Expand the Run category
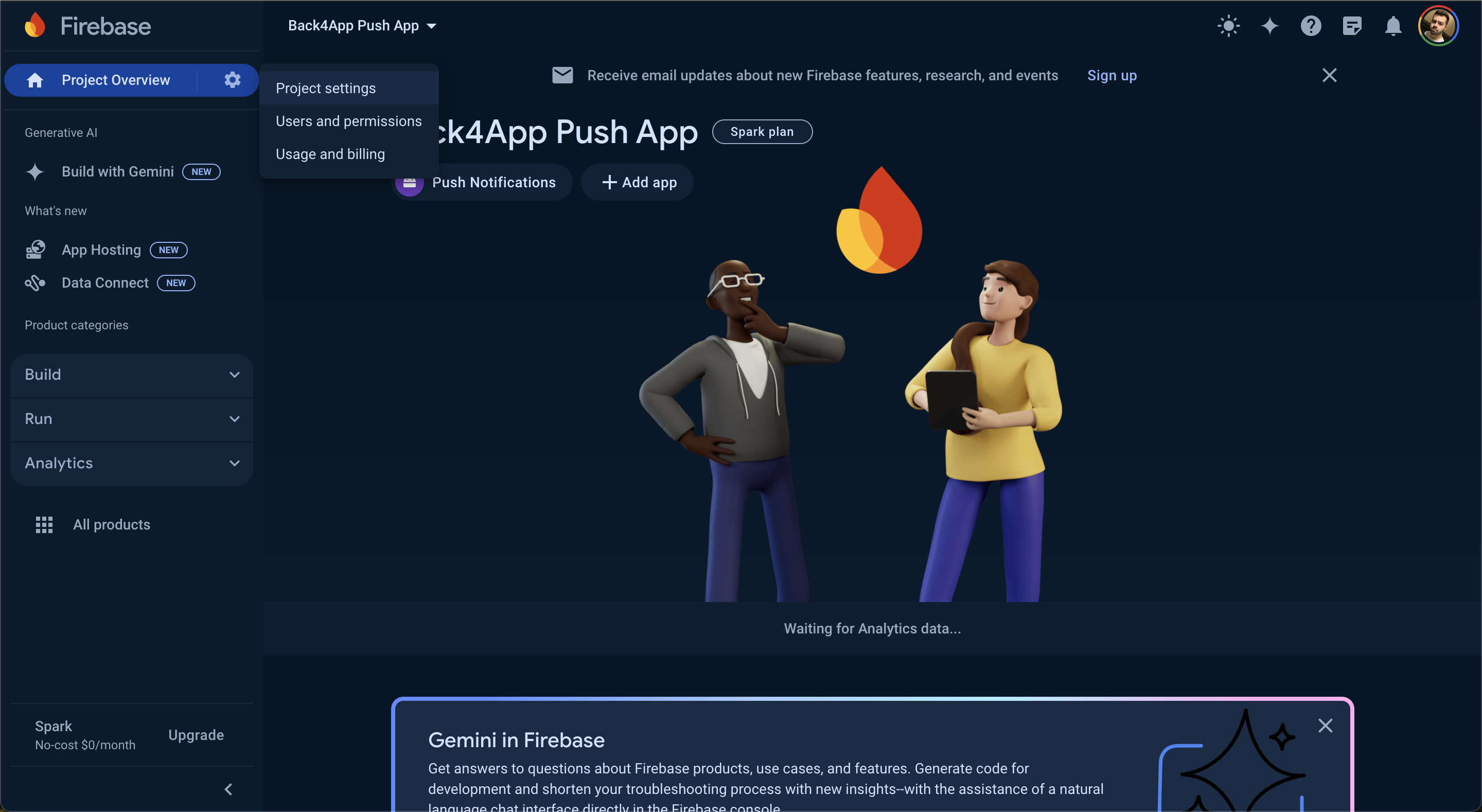Screen dimensions: 1482x812 132,419
